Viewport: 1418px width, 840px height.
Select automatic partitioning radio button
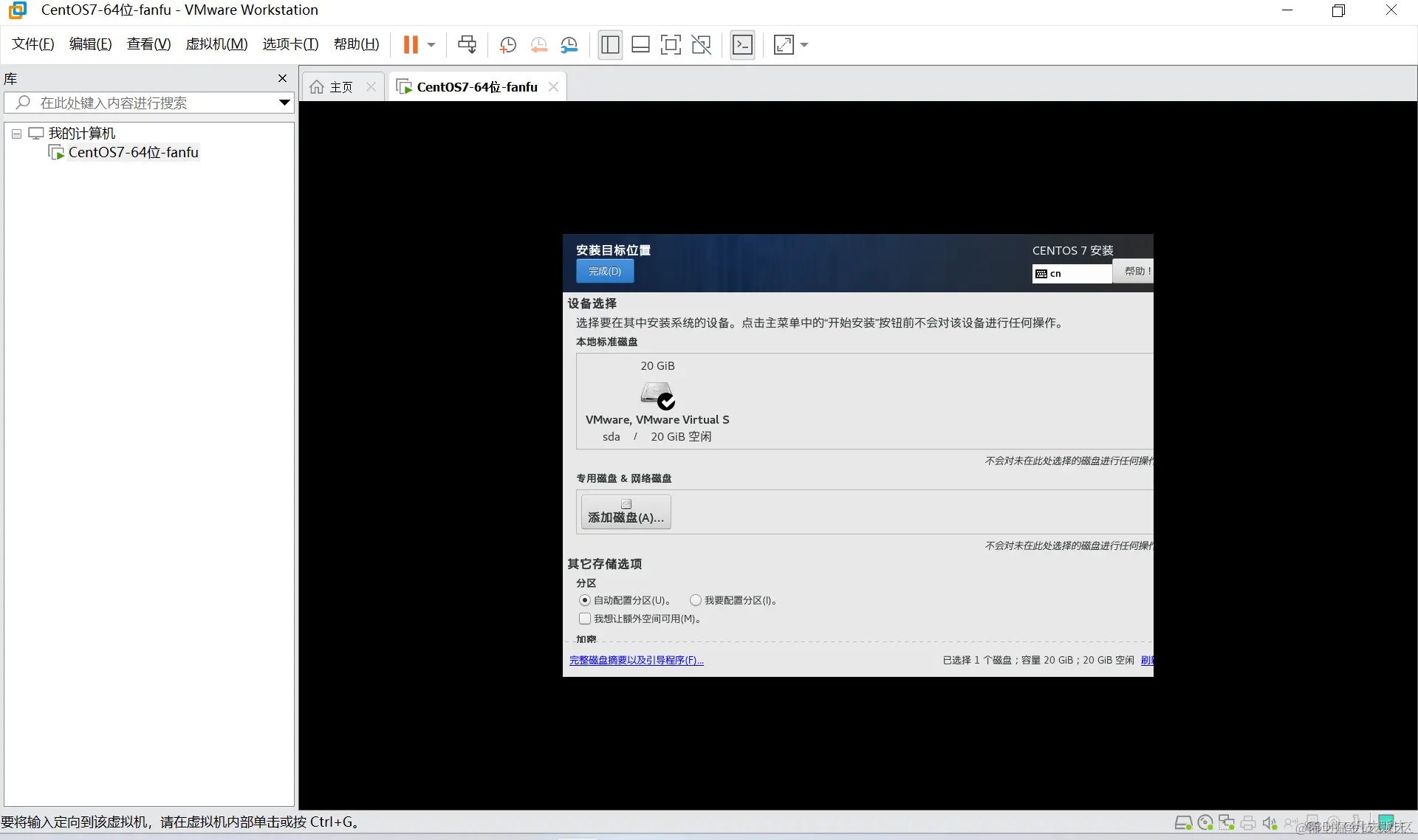(585, 600)
